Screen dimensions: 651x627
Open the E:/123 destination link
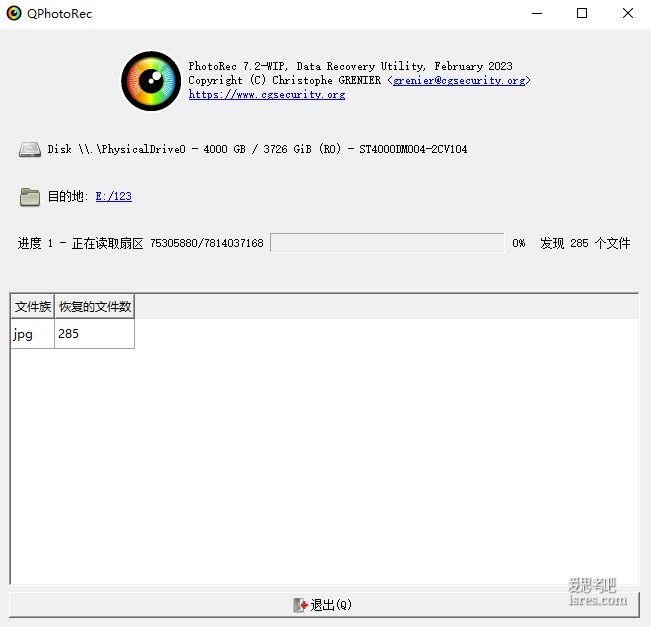pyautogui.click(x=113, y=196)
